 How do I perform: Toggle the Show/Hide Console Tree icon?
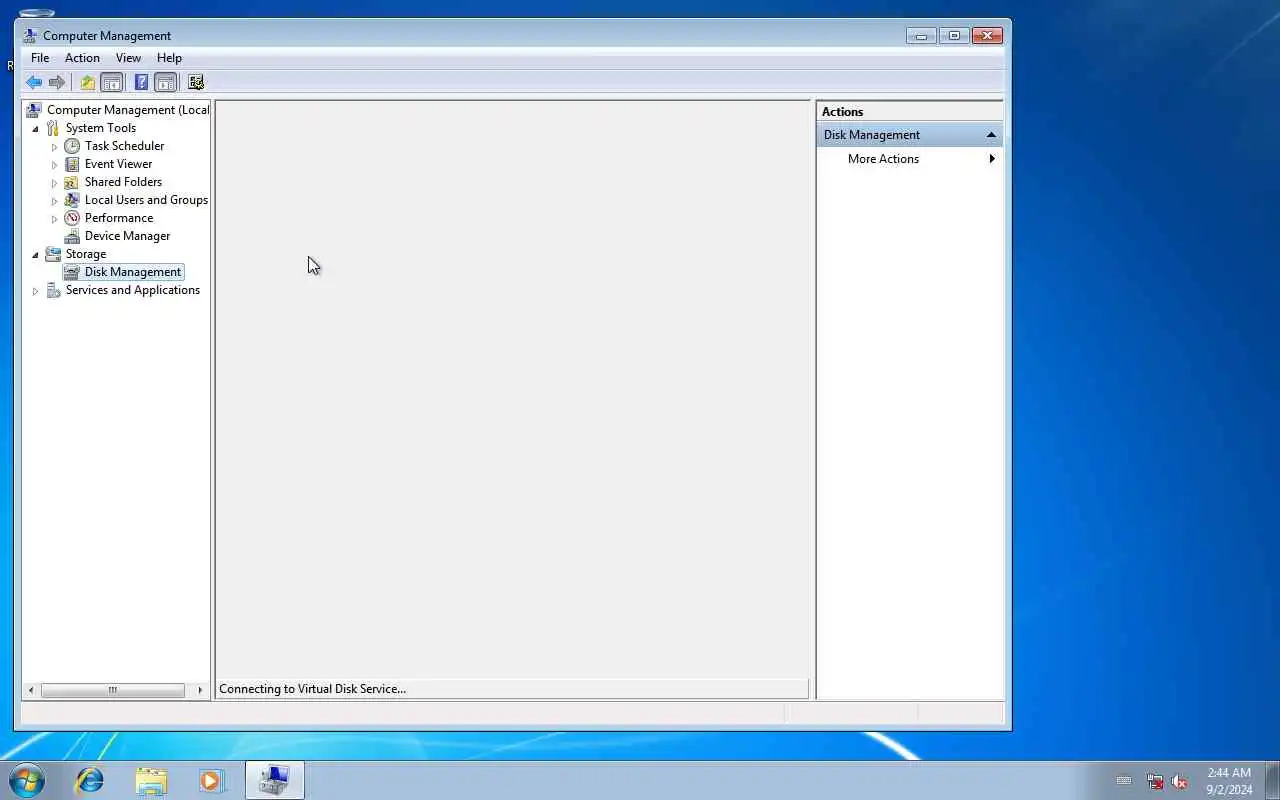112,82
